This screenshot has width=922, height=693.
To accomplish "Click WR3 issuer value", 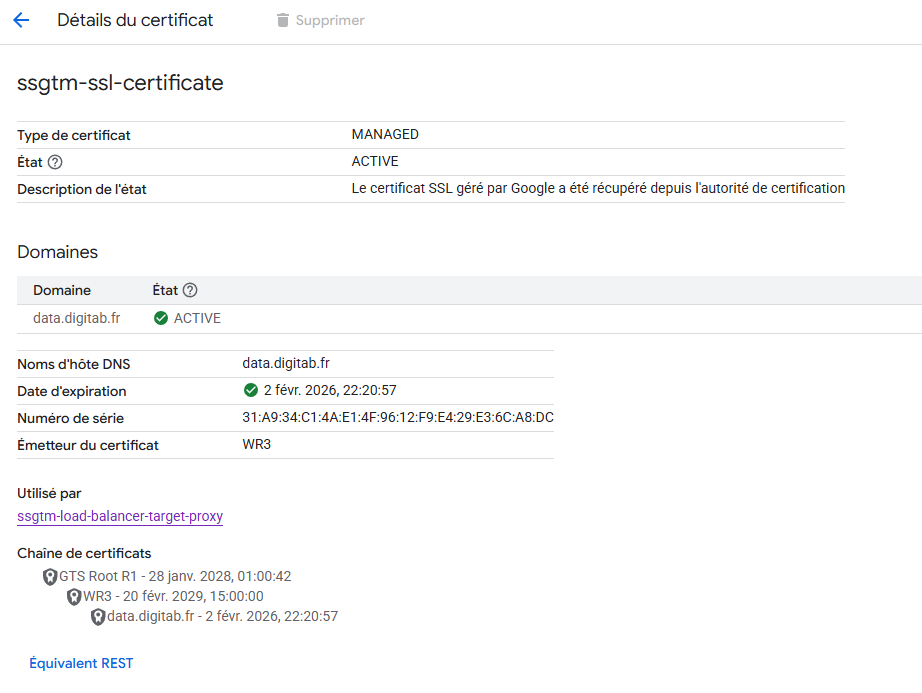I will pos(256,444).
